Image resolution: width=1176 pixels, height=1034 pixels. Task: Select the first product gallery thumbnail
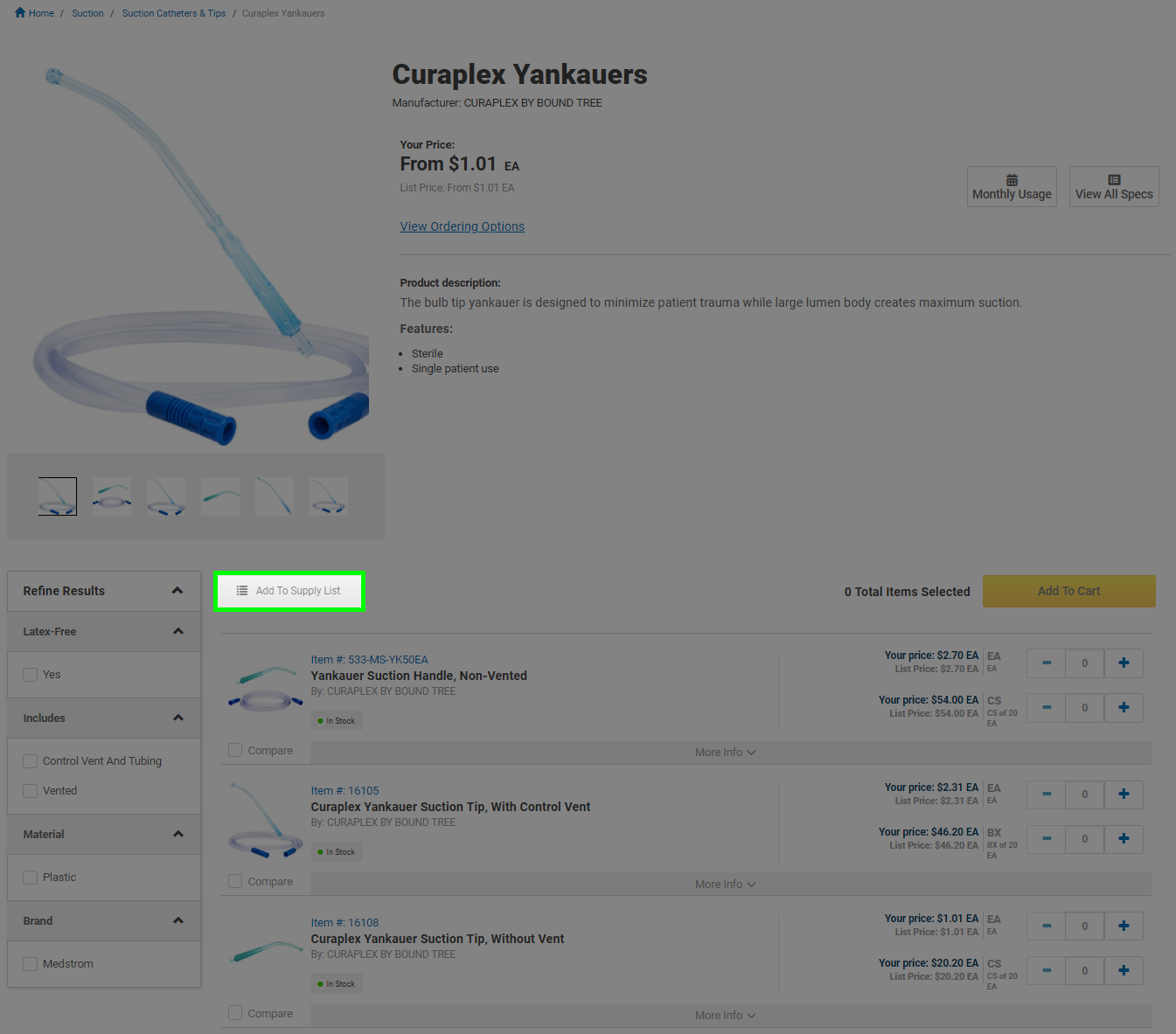coord(58,496)
